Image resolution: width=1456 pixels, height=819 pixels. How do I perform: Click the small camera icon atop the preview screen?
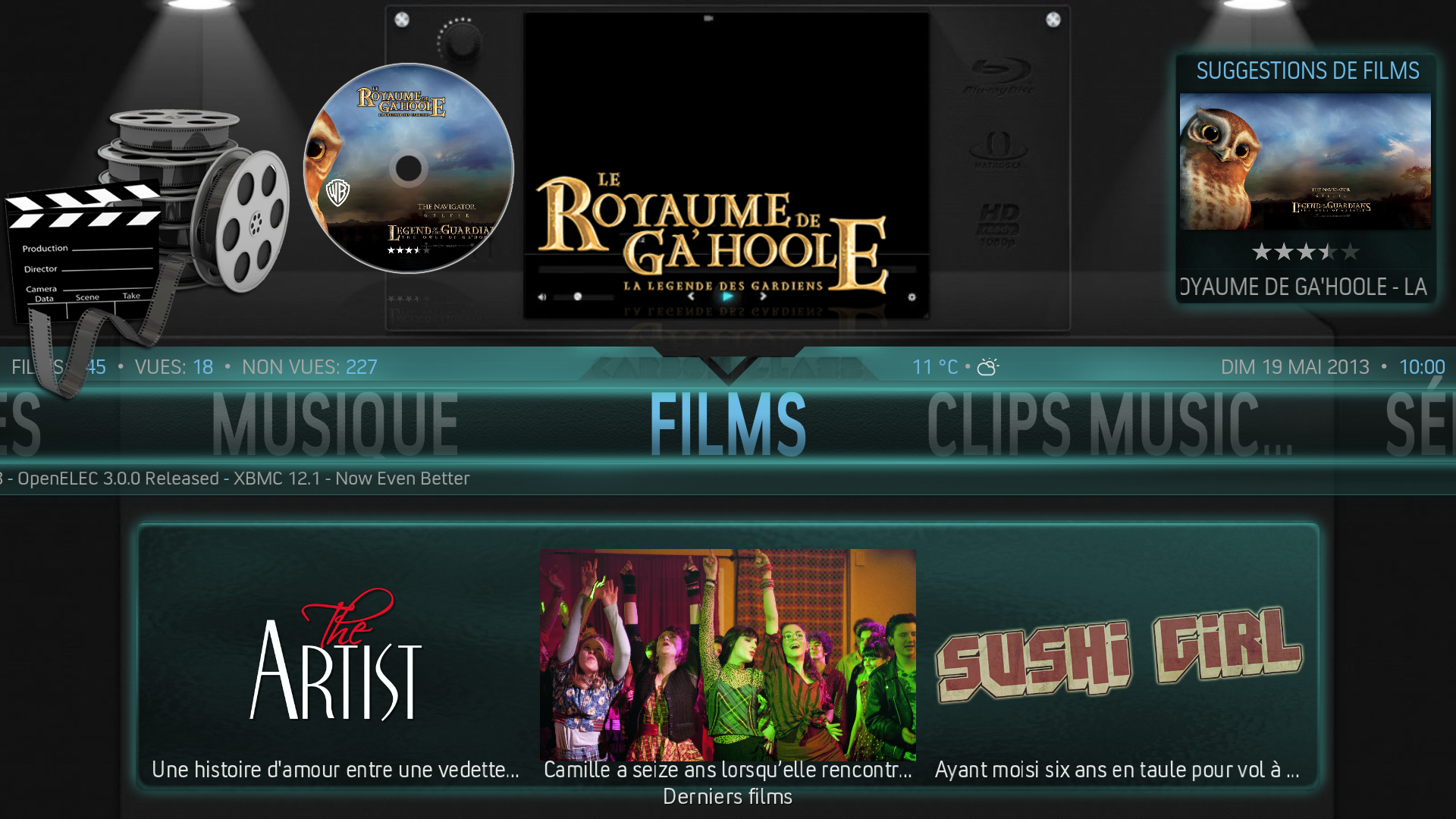click(x=708, y=18)
